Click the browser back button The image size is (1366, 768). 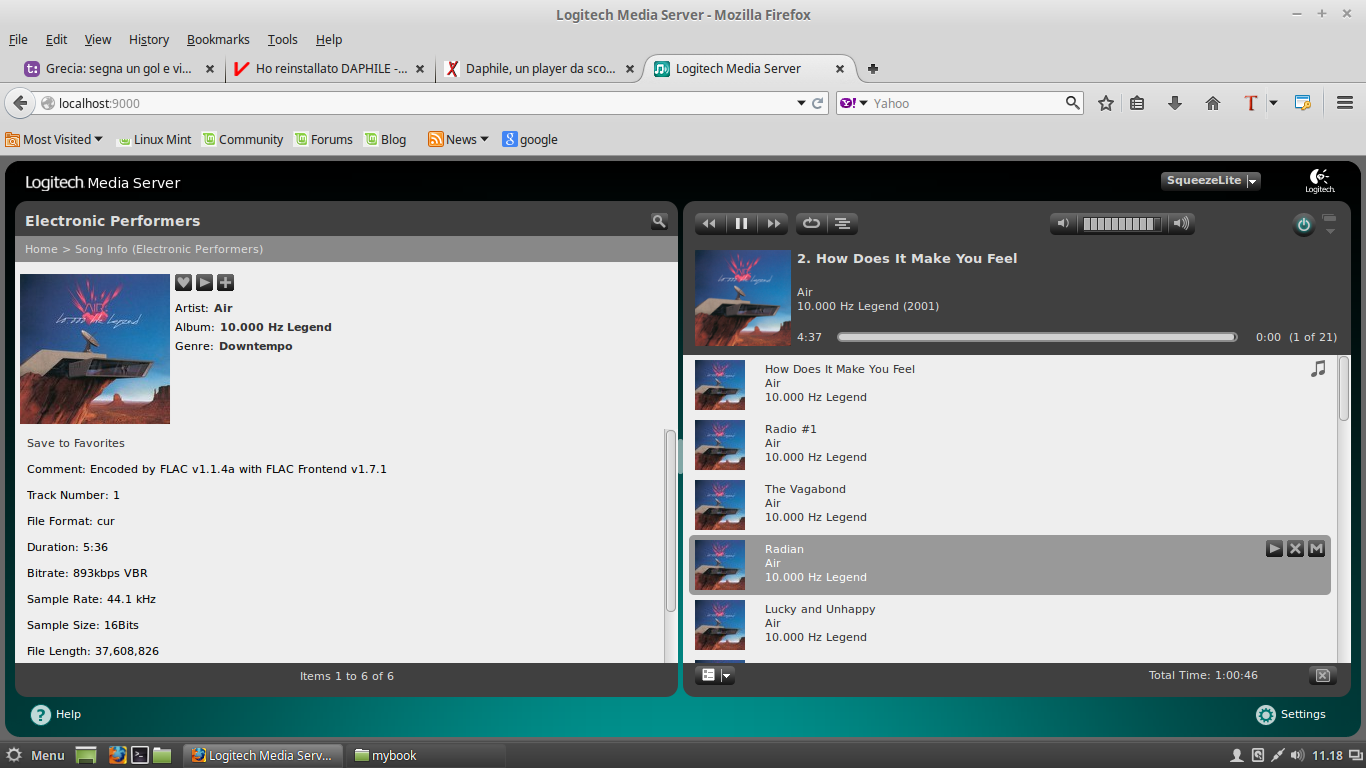point(20,103)
